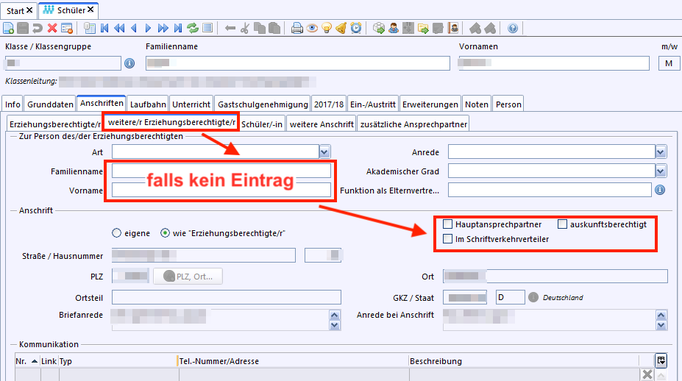Click the Funktion als Elternvertreter input field
The height and width of the screenshot is (381, 682).
pos(550,190)
